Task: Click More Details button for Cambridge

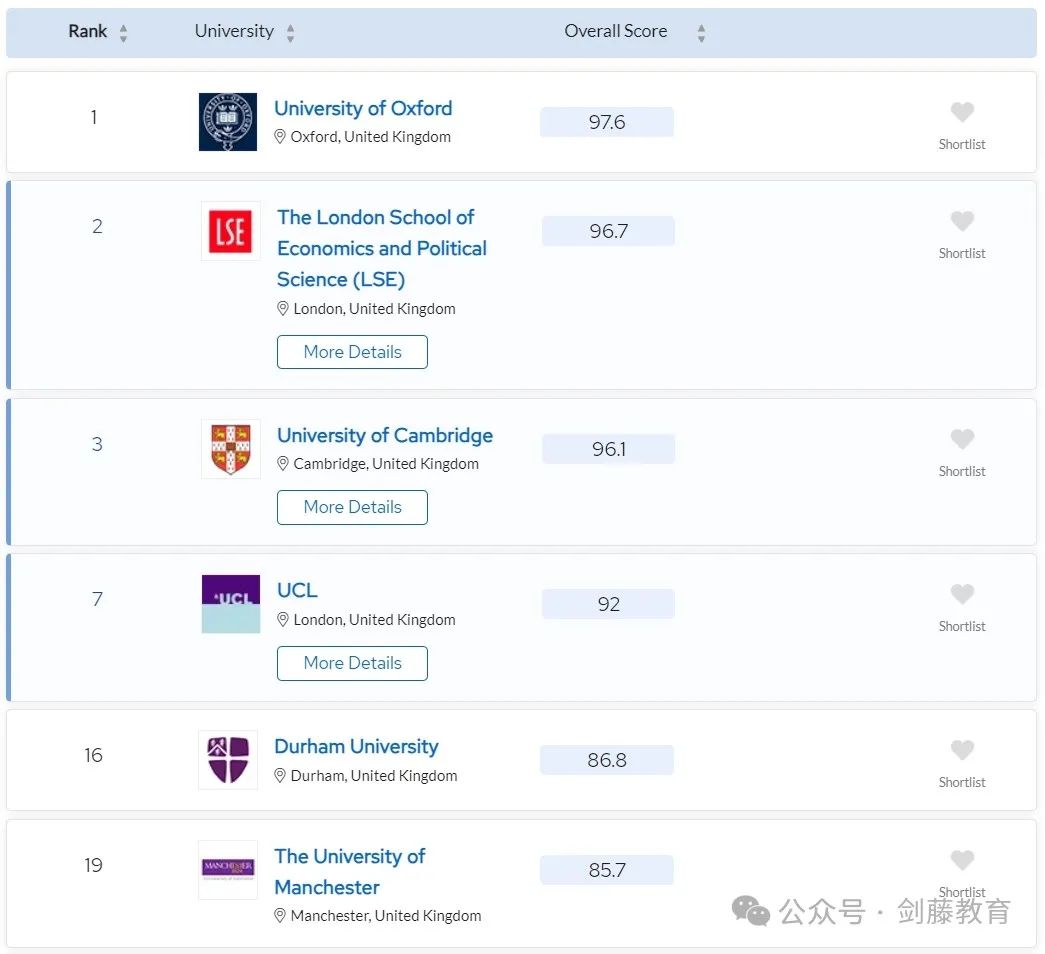Action: [353, 507]
